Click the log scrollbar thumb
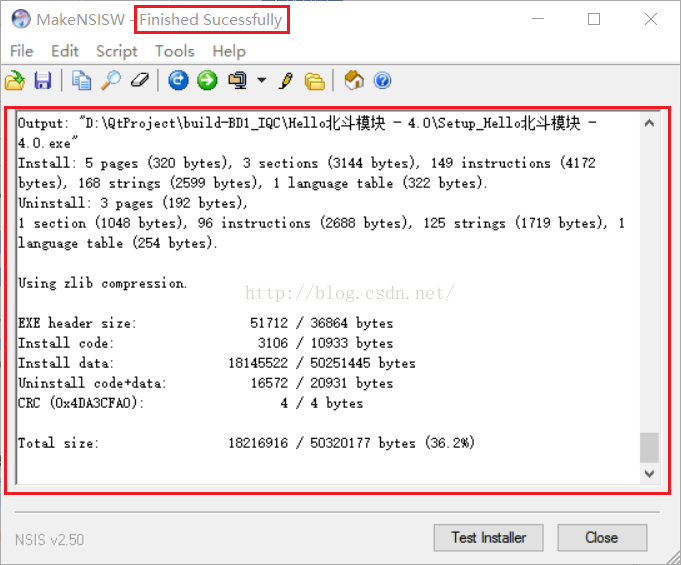 [x=649, y=447]
